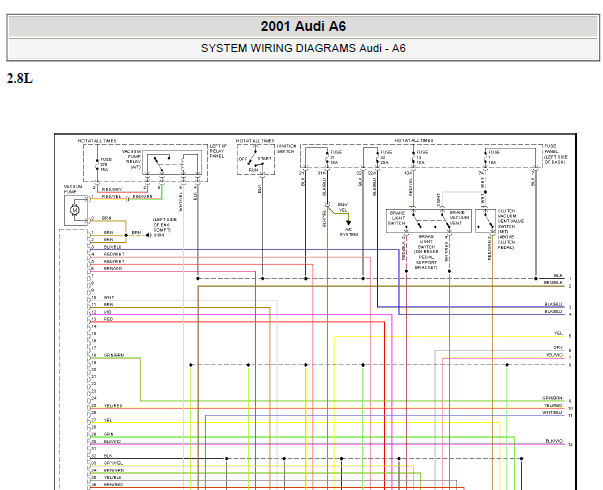The height and width of the screenshot is (490, 603).
Task: Click right-side 'YEL' label at line 5
Action: pyautogui.click(x=558, y=333)
